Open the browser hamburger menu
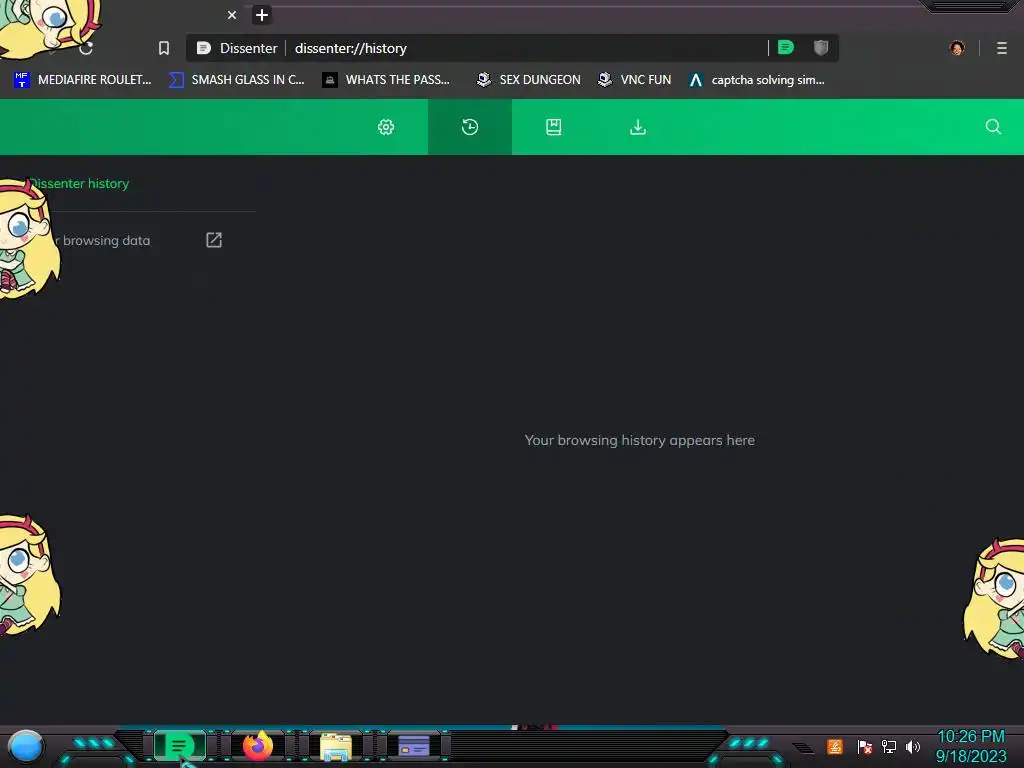1024x768 pixels. point(1002,48)
